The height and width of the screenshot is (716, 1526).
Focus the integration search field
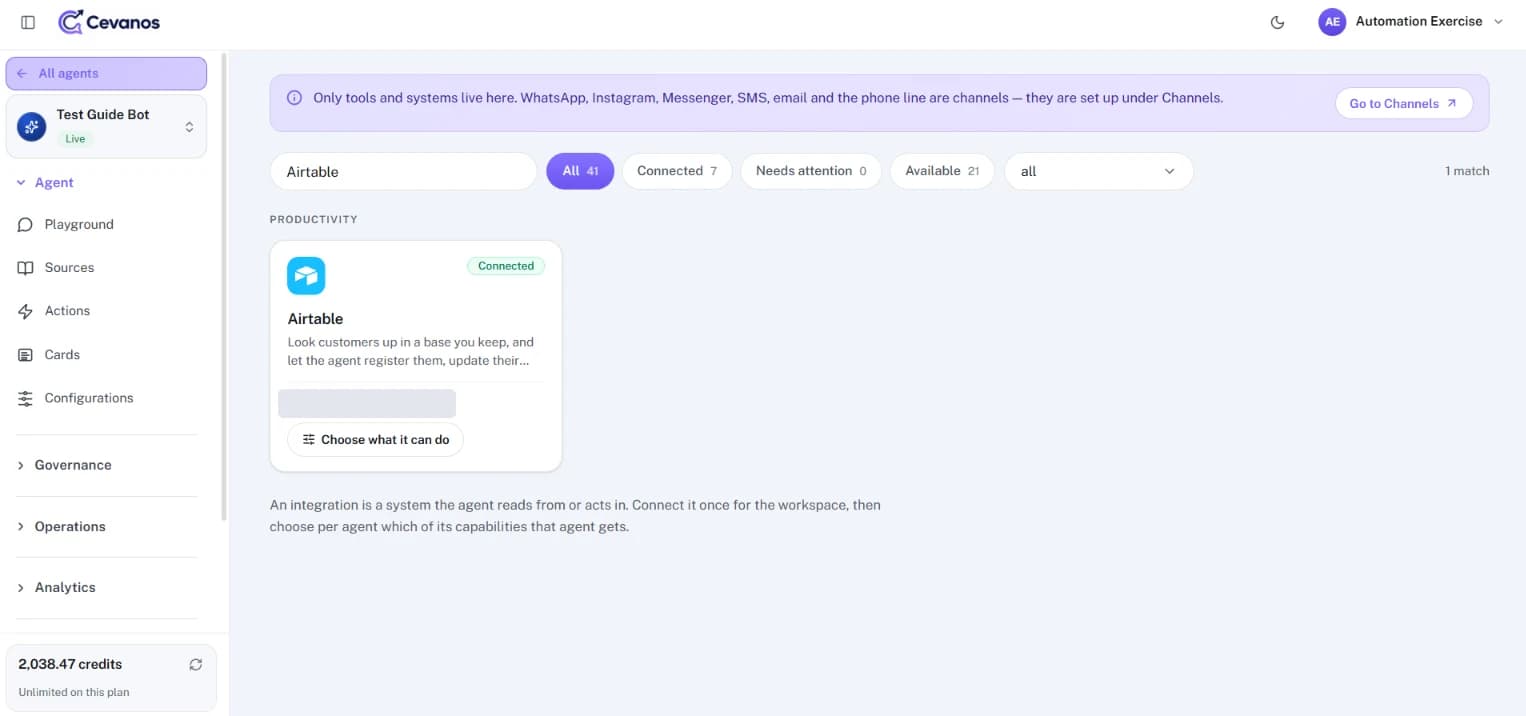[x=404, y=171]
